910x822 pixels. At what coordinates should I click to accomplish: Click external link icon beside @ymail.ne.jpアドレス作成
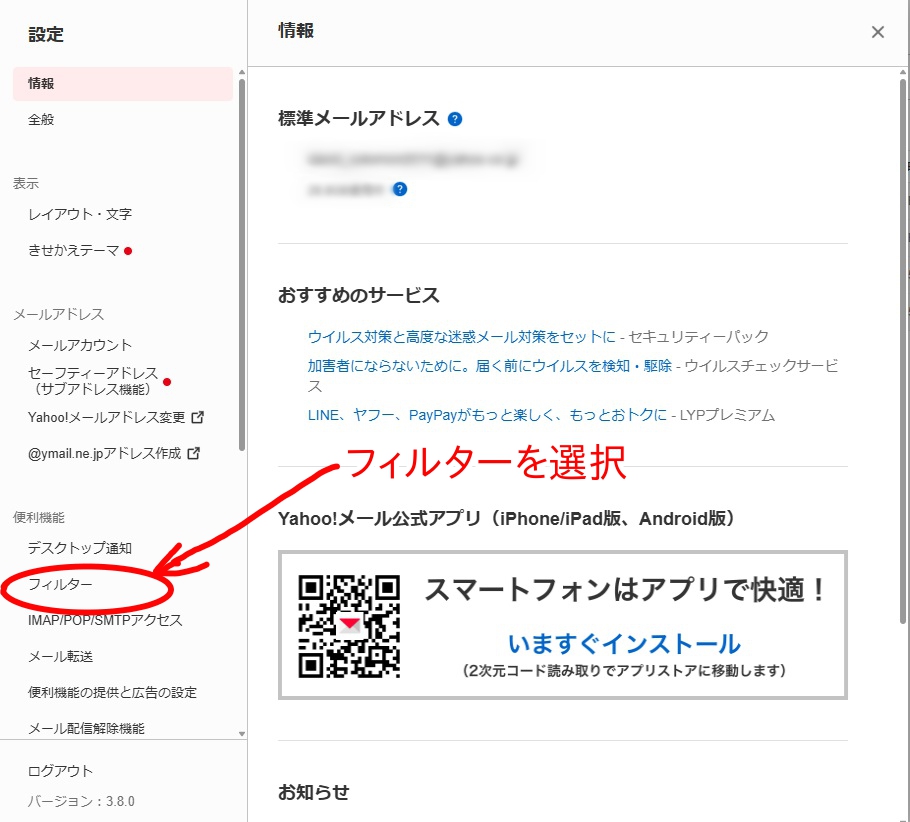[x=194, y=453]
